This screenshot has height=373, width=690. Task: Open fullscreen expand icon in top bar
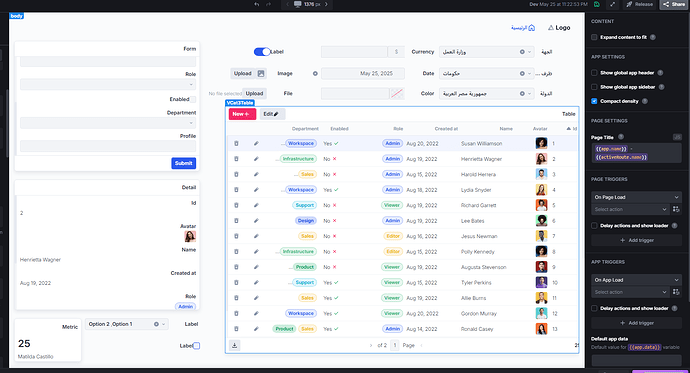[x=613, y=4]
